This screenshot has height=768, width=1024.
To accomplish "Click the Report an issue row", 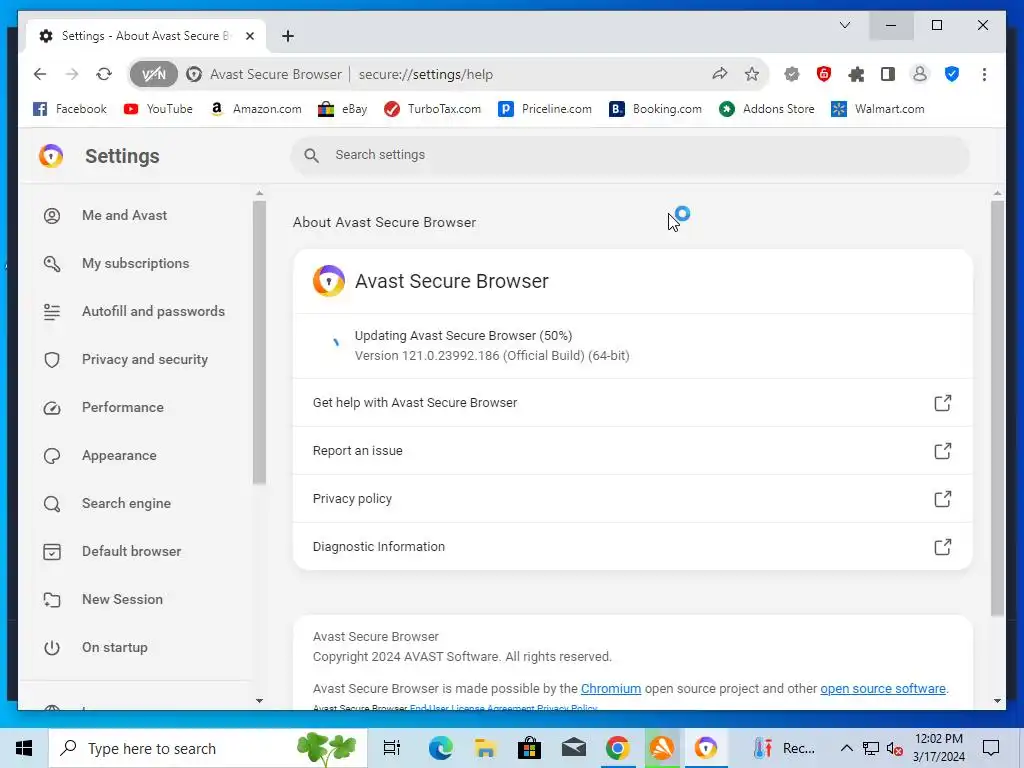I will click(632, 451).
